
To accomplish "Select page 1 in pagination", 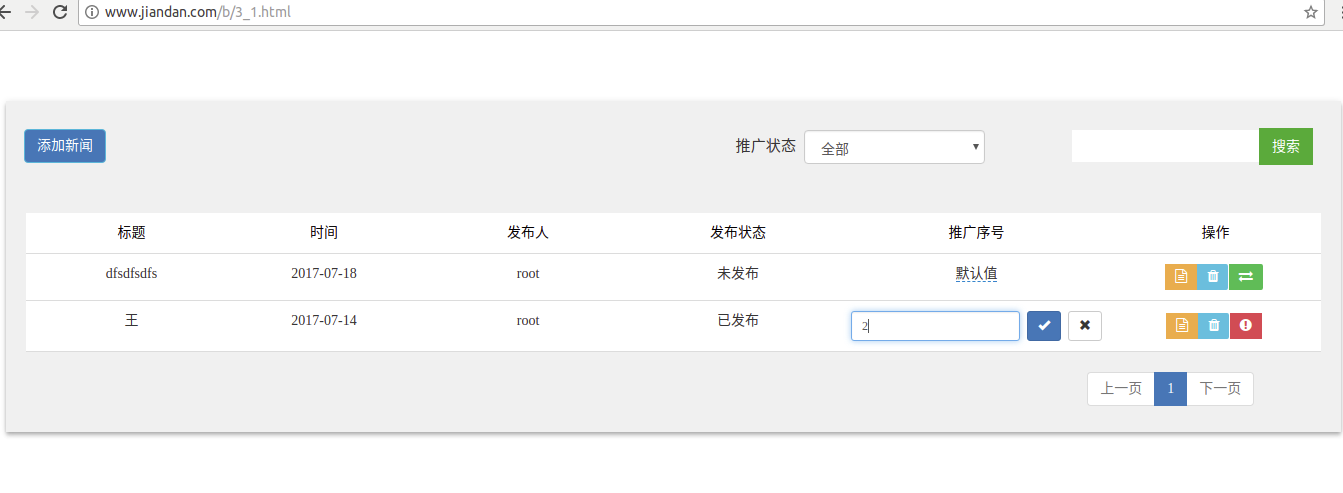I will coord(1170,389).
